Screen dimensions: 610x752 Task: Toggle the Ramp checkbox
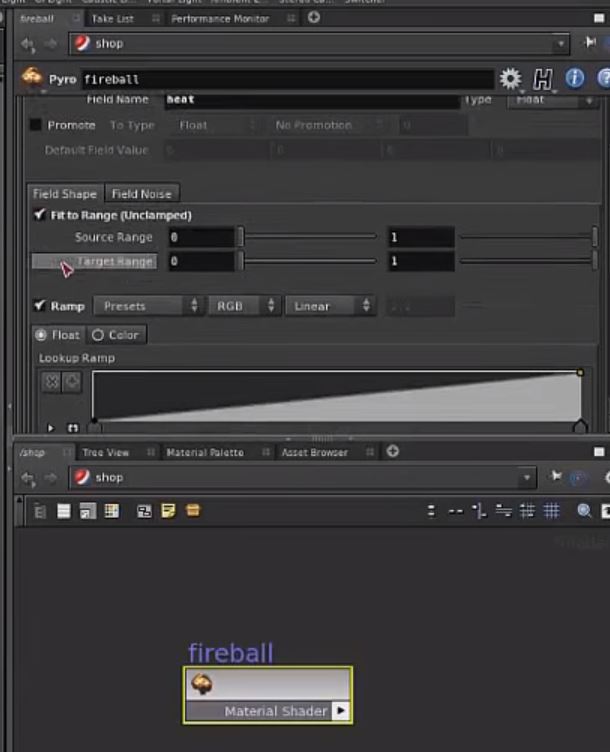pos(39,305)
